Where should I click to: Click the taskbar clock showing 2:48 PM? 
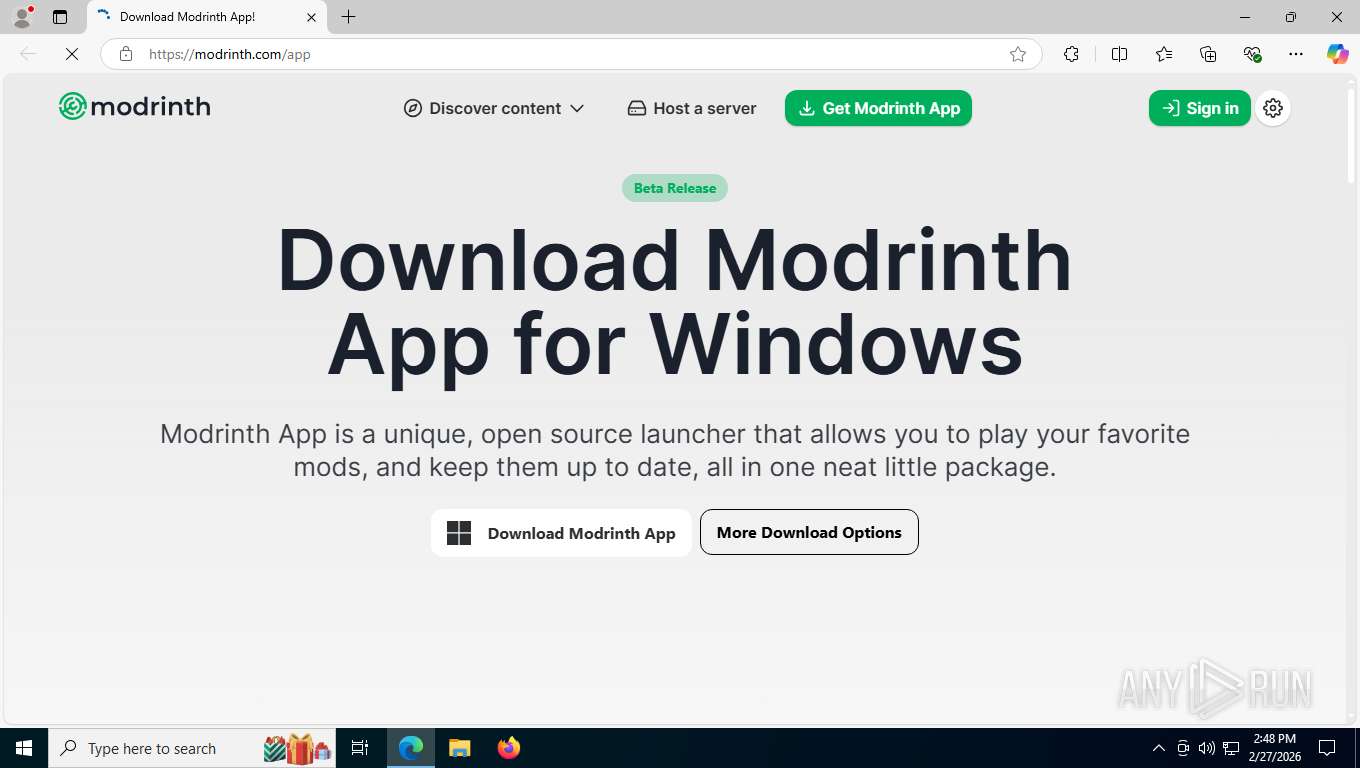click(x=1274, y=748)
